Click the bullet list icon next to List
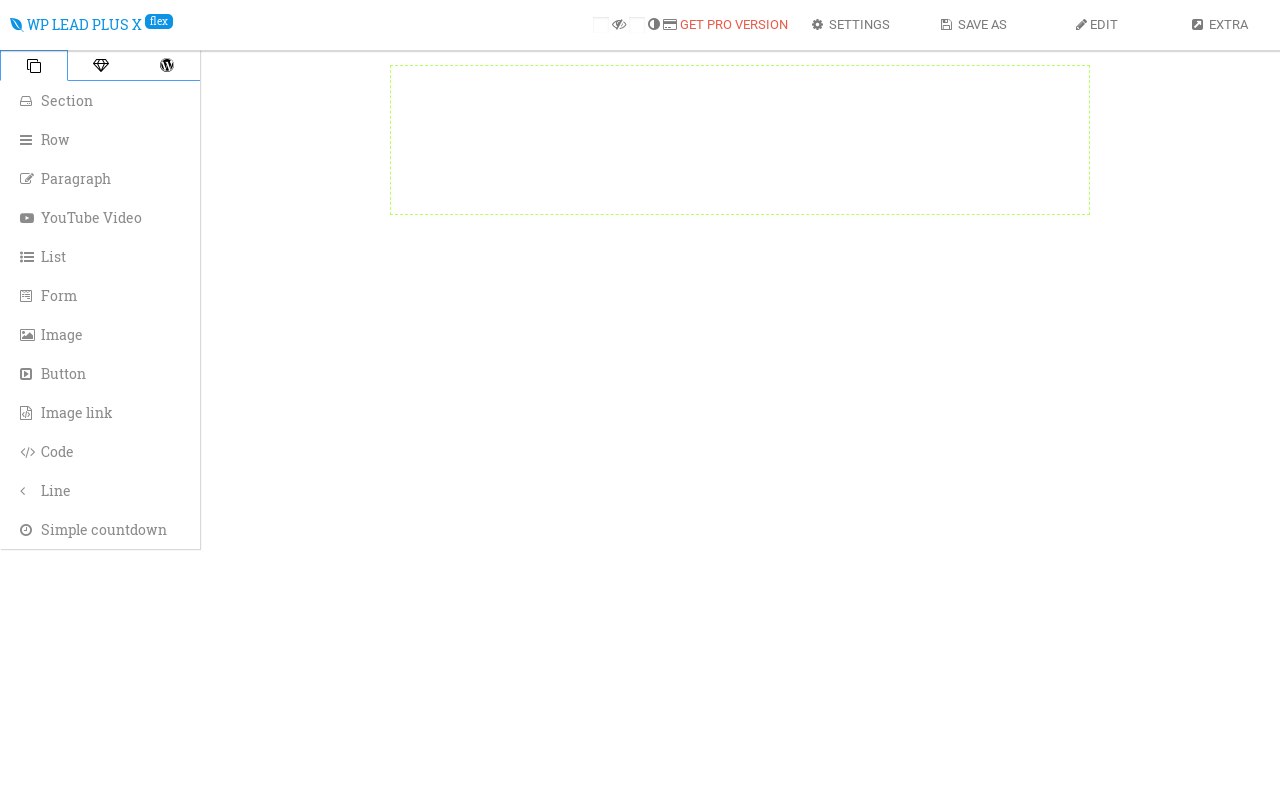Image resolution: width=1280 pixels, height=800 pixels. 27,257
